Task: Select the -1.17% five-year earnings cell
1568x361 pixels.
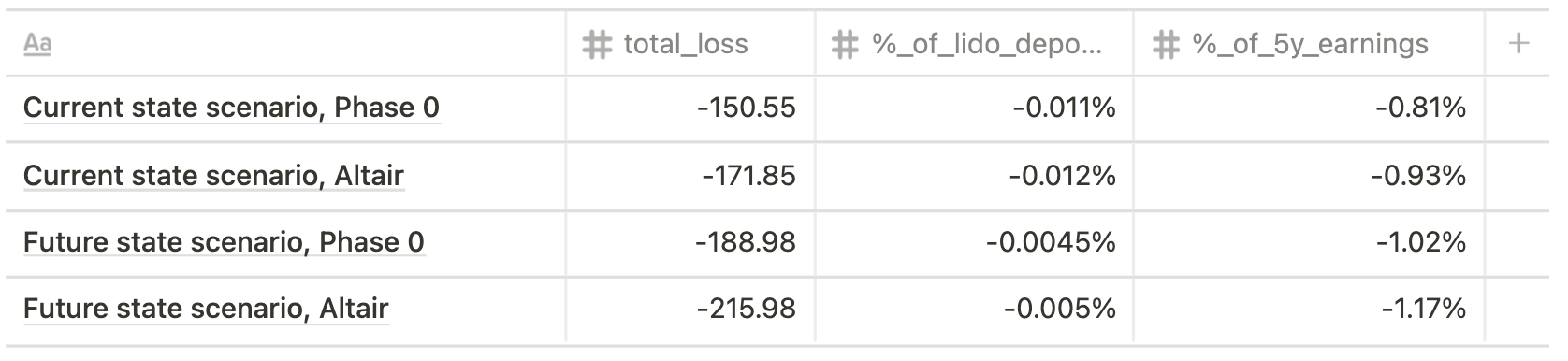Action: coord(1309,309)
